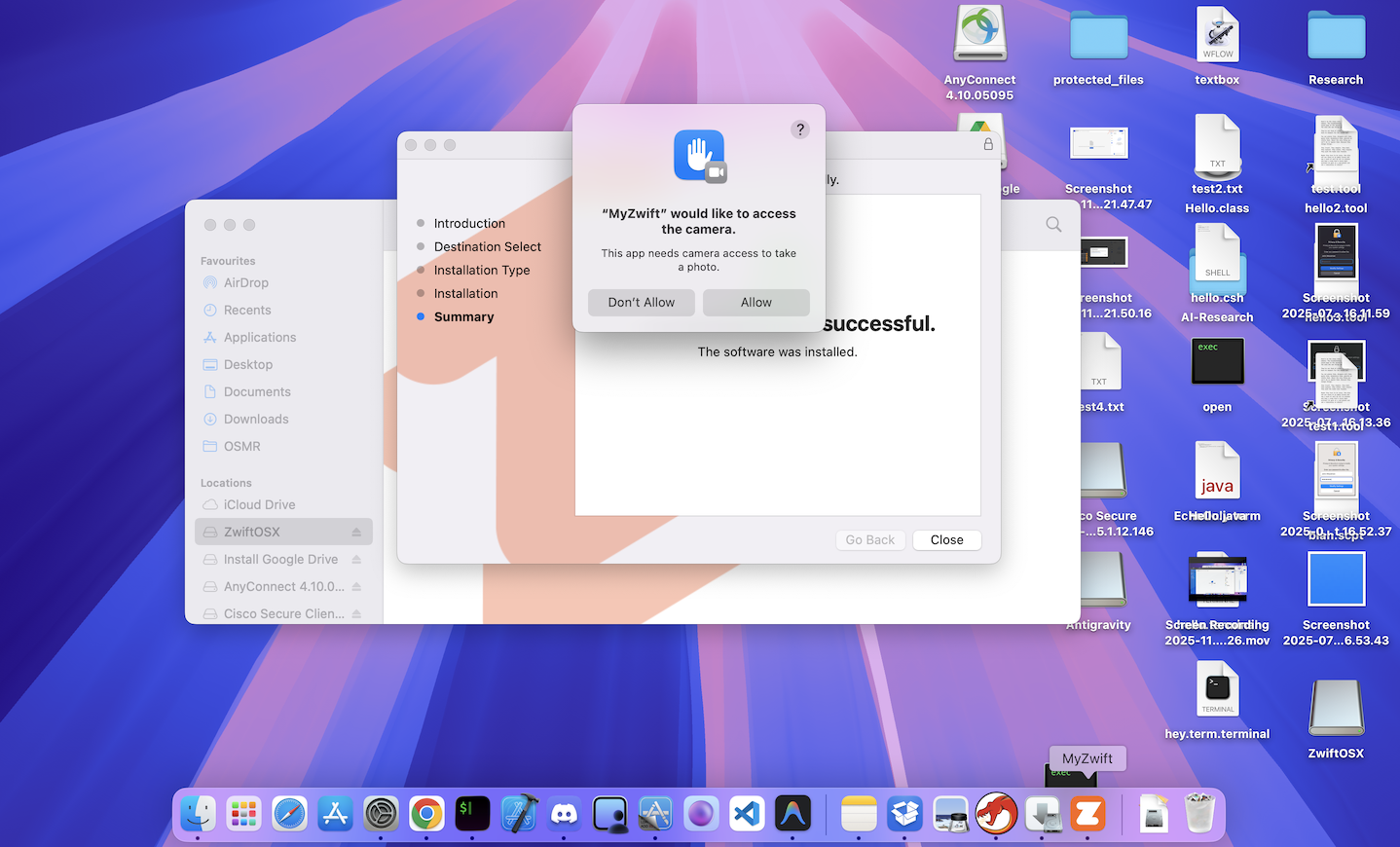Open Downloads from the Finder sidebar
Screen dimensions: 1400x847
click(255, 420)
